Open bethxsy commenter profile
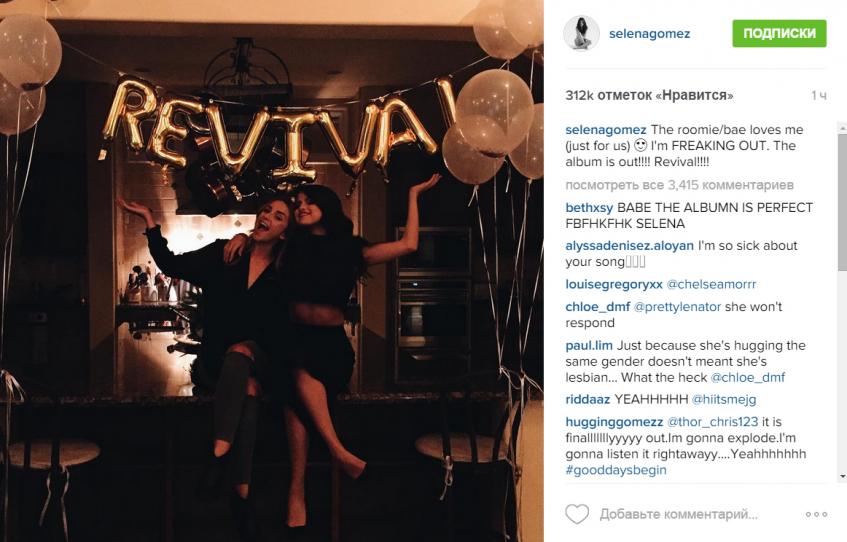 pyautogui.click(x=589, y=208)
